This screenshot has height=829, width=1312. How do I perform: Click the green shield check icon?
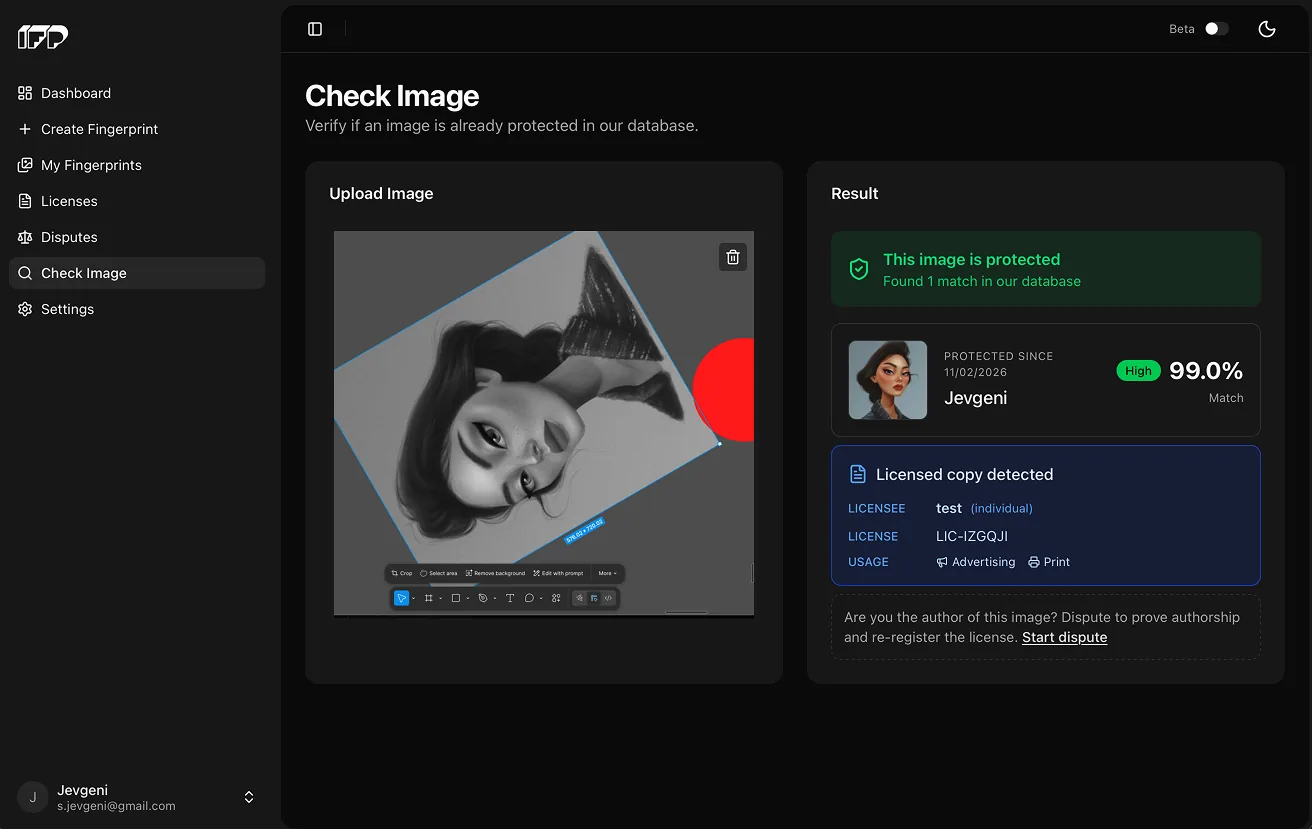858,269
